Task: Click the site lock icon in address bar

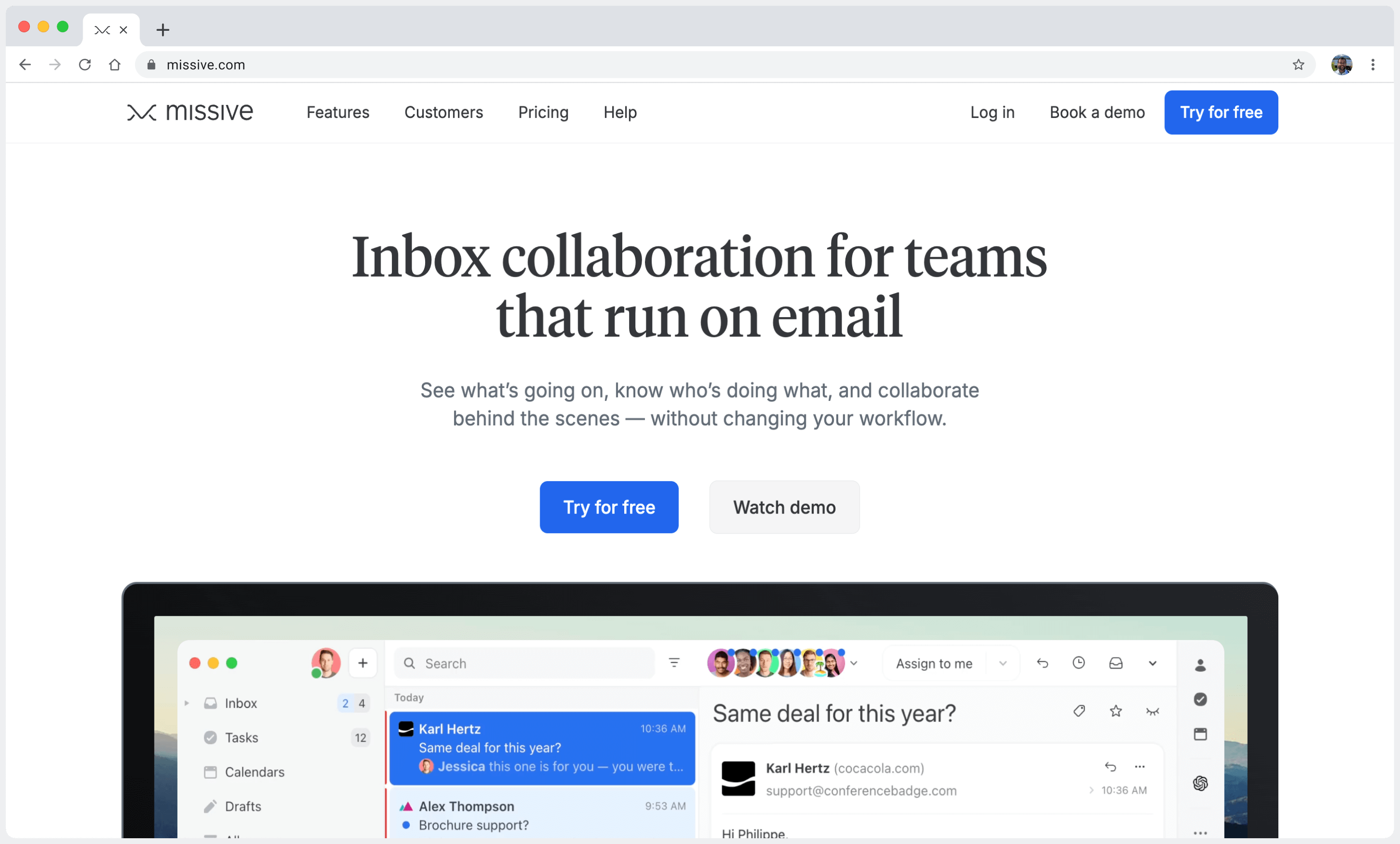Action: click(151, 65)
